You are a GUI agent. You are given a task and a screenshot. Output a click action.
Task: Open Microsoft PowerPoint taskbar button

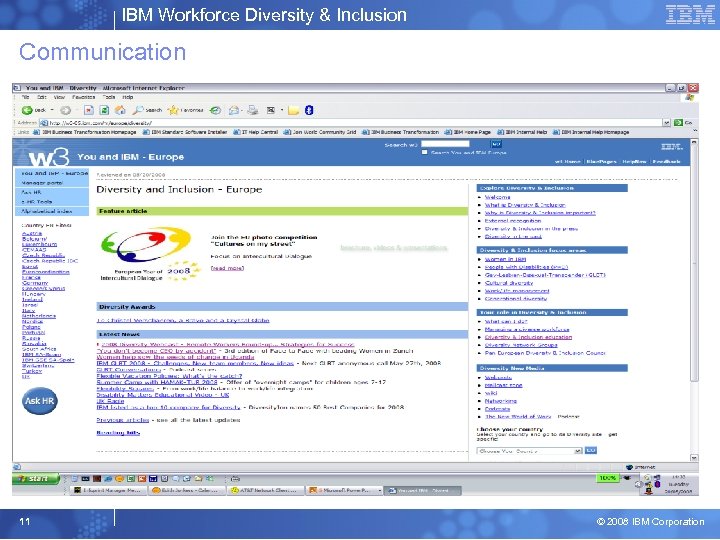coord(342,490)
